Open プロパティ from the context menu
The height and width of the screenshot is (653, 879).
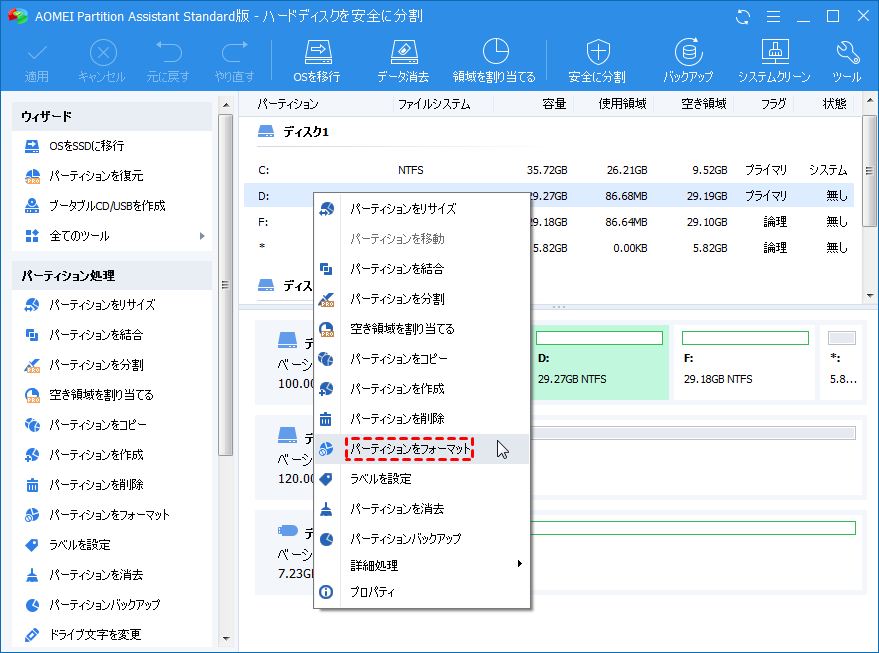(x=422, y=592)
